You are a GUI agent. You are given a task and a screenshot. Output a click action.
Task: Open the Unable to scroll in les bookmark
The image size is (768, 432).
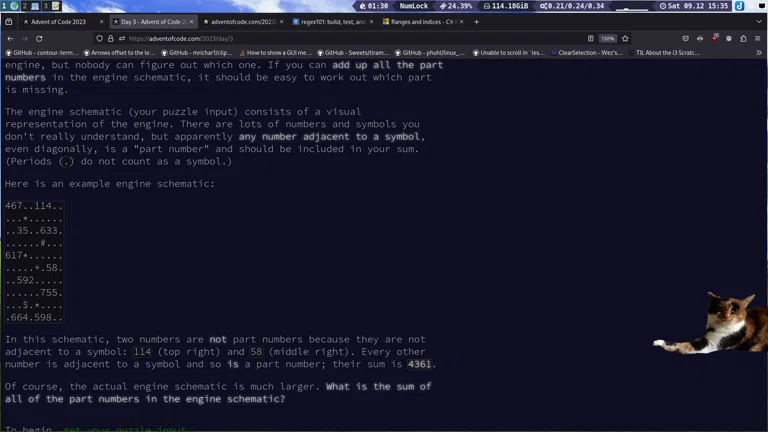(509, 52)
